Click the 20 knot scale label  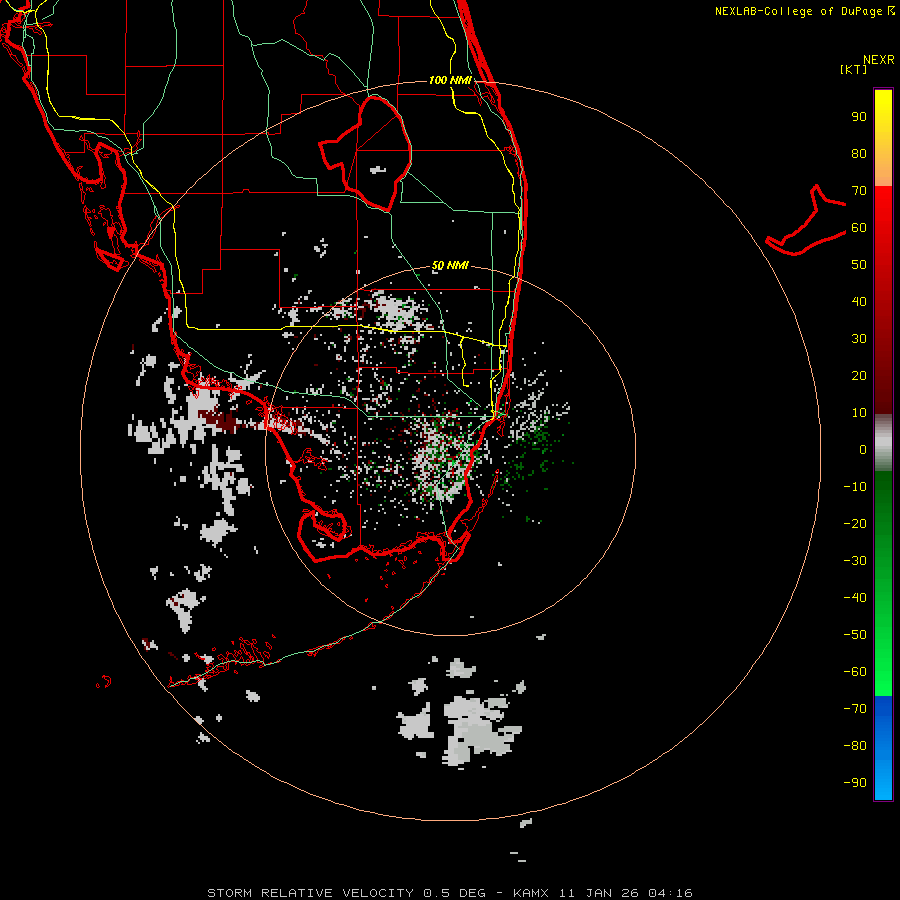point(859,376)
